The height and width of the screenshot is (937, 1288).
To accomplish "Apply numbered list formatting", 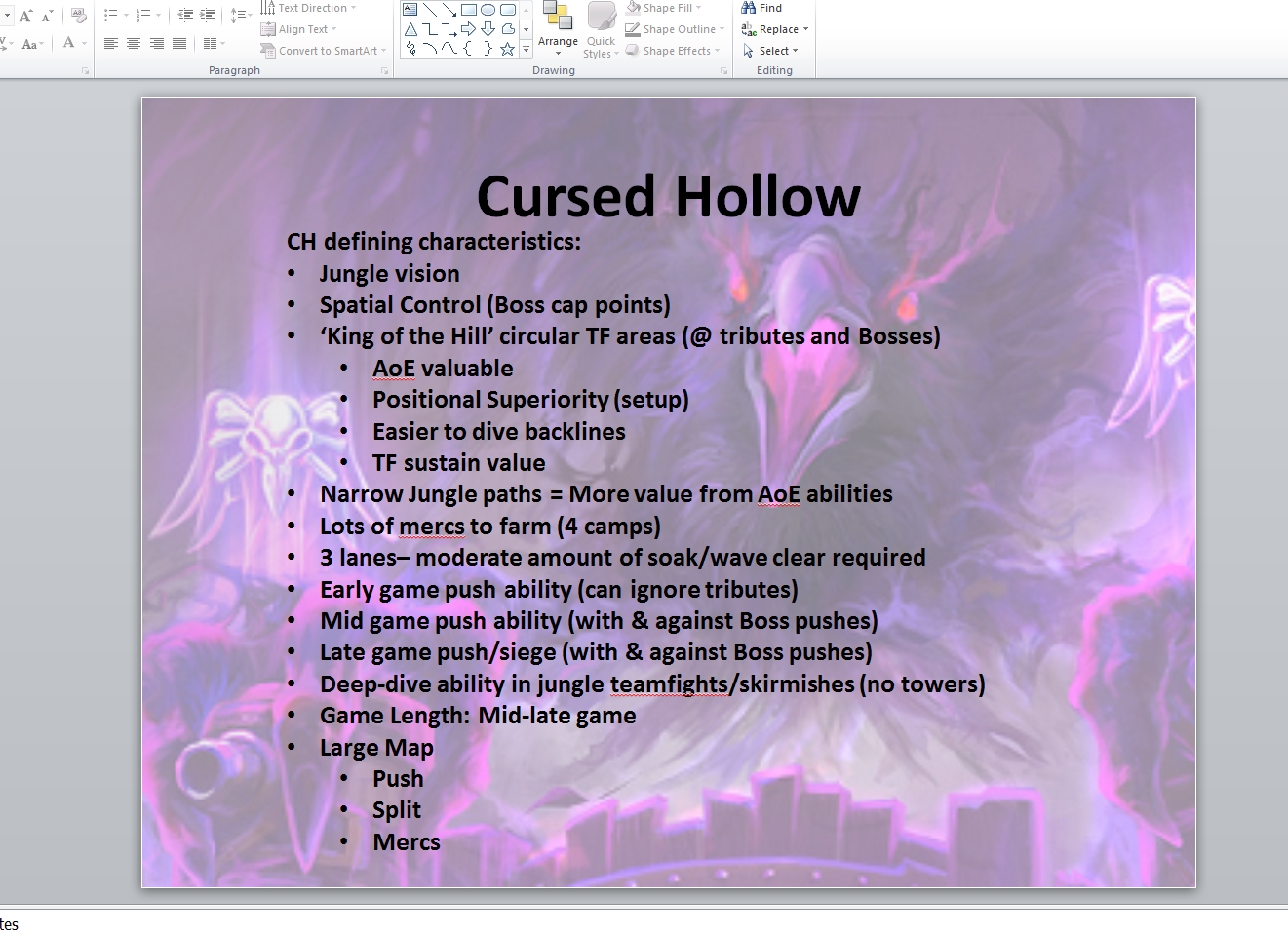I will [143, 16].
